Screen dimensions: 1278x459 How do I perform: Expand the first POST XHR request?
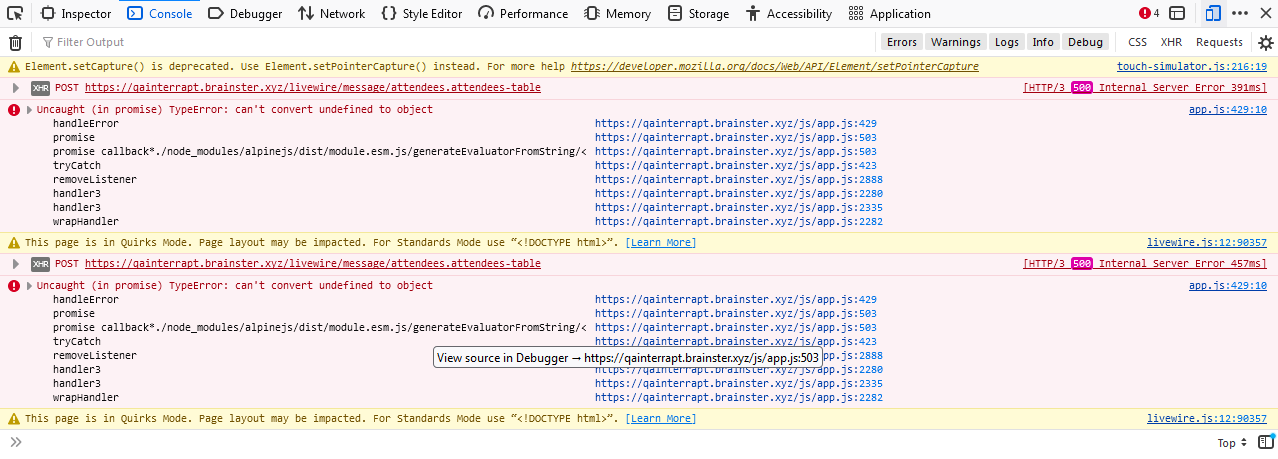point(15,88)
